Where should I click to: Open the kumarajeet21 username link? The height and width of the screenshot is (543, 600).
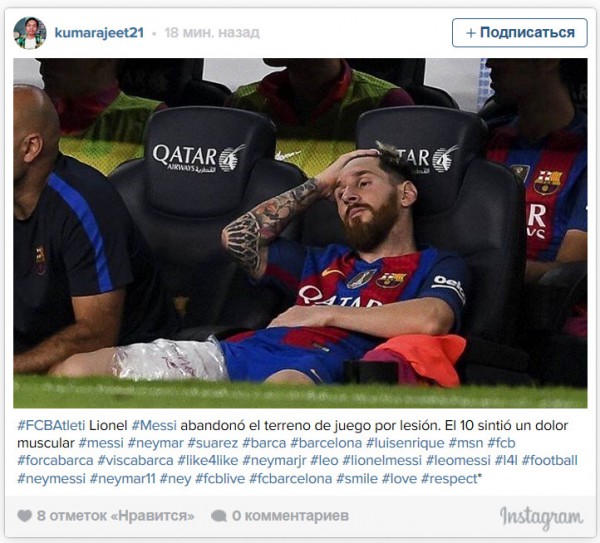coord(99,33)
